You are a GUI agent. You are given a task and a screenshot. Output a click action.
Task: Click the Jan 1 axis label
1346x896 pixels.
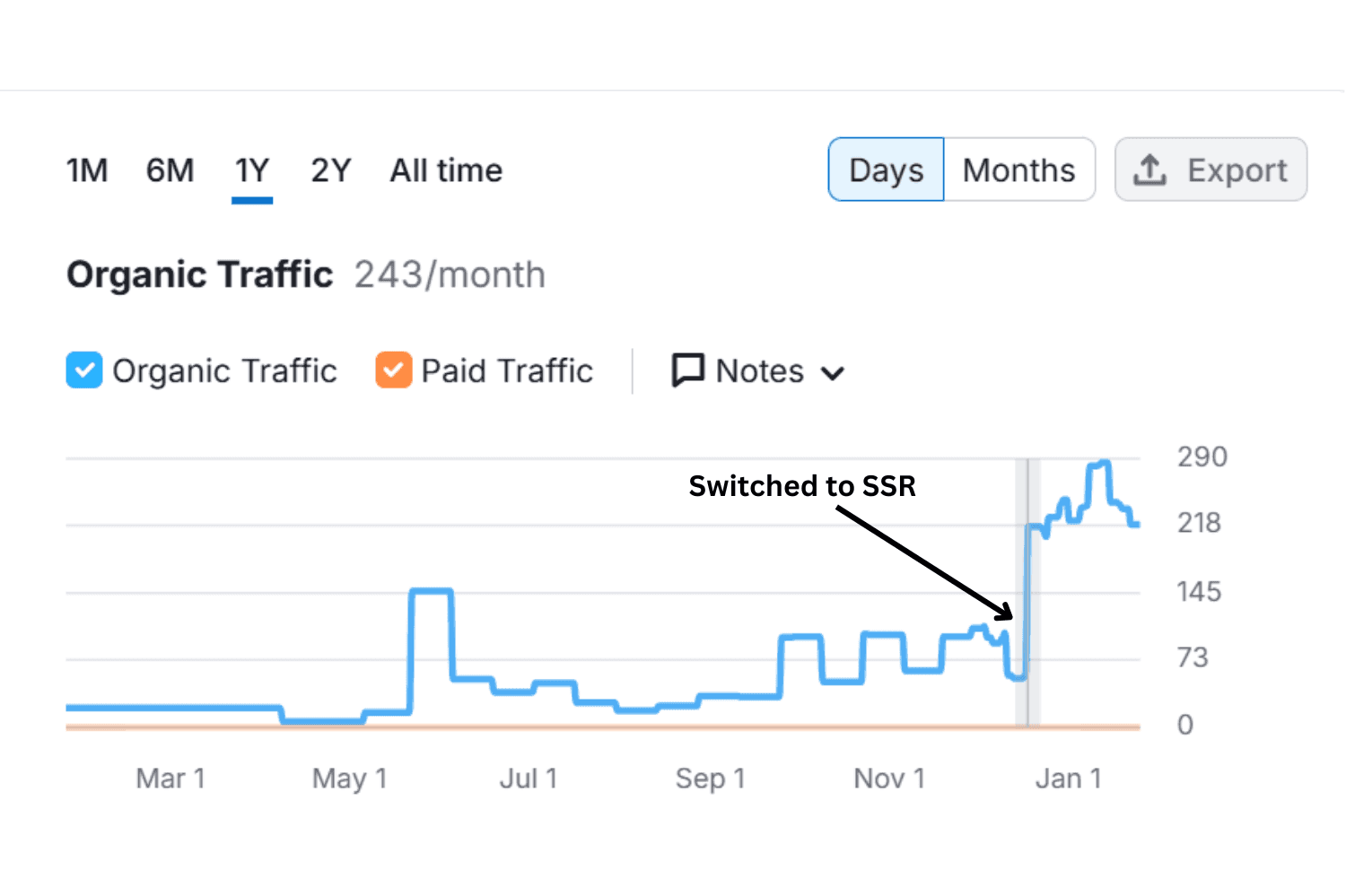coord(1068,779)
